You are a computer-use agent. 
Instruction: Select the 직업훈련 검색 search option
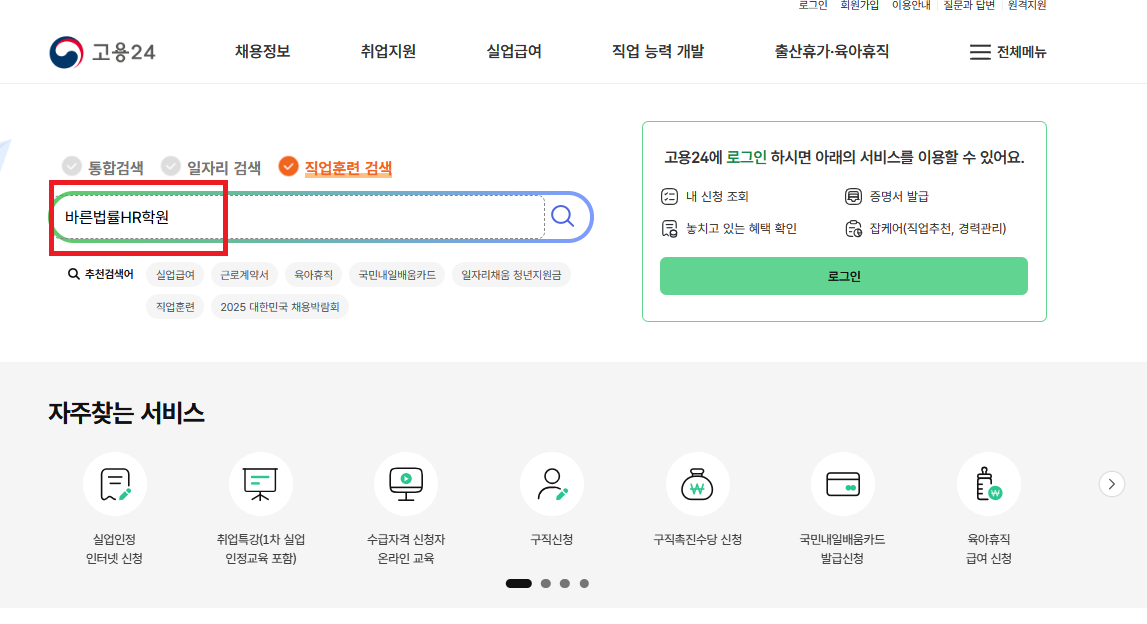click(335, 167)
